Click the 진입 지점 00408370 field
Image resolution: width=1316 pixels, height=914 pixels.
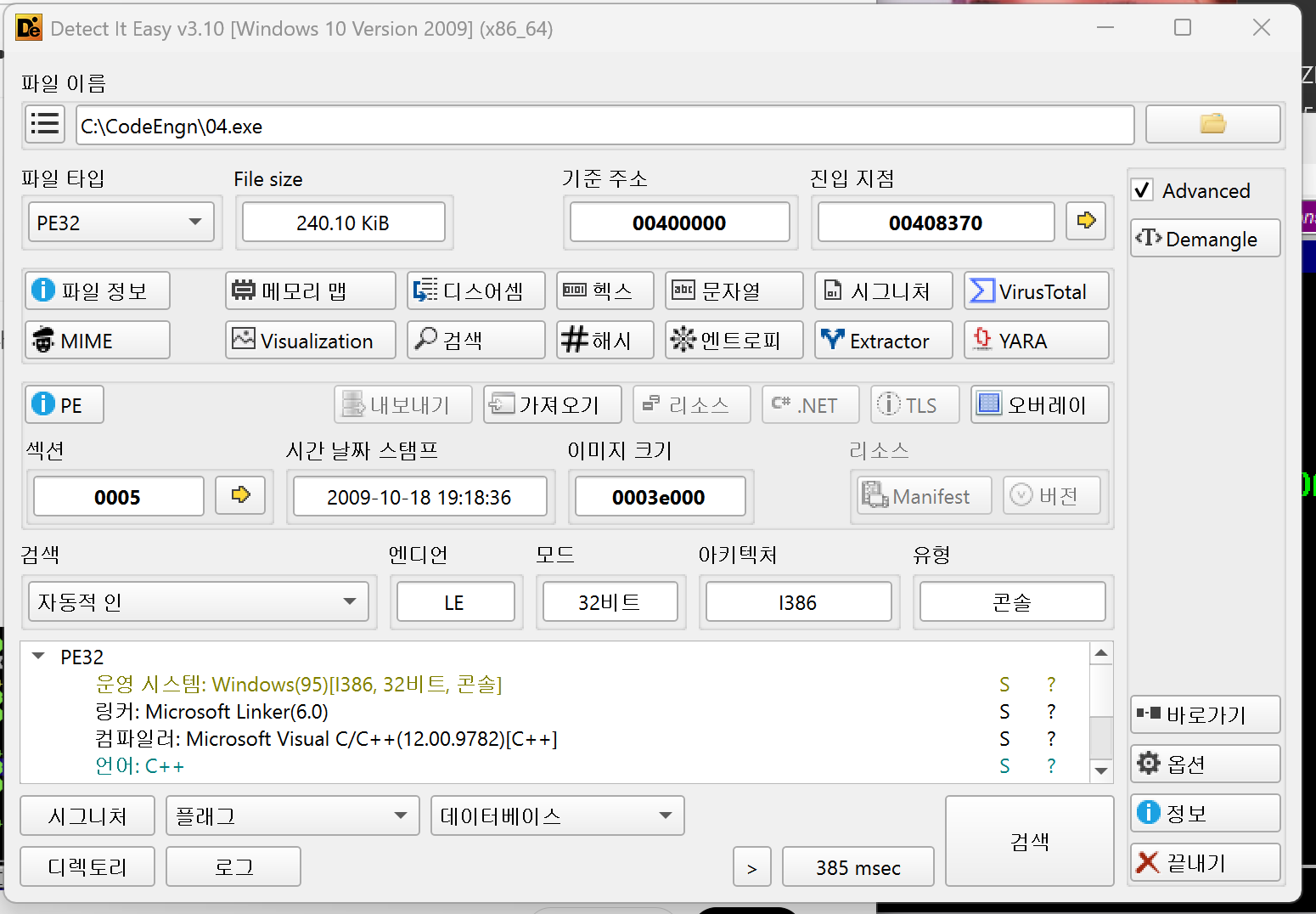pos(936,223)
